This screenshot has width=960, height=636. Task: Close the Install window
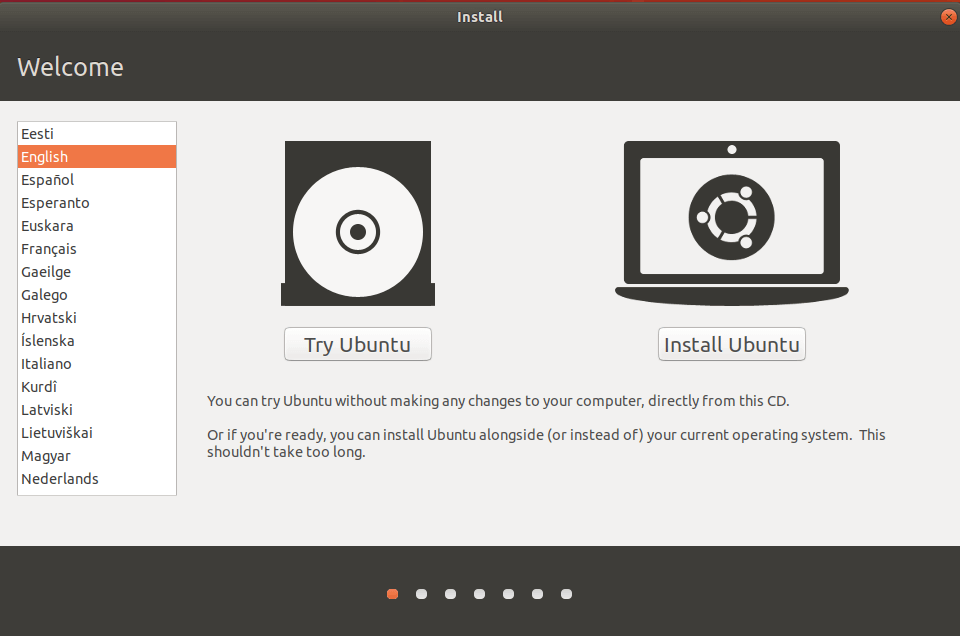point(948,17)
